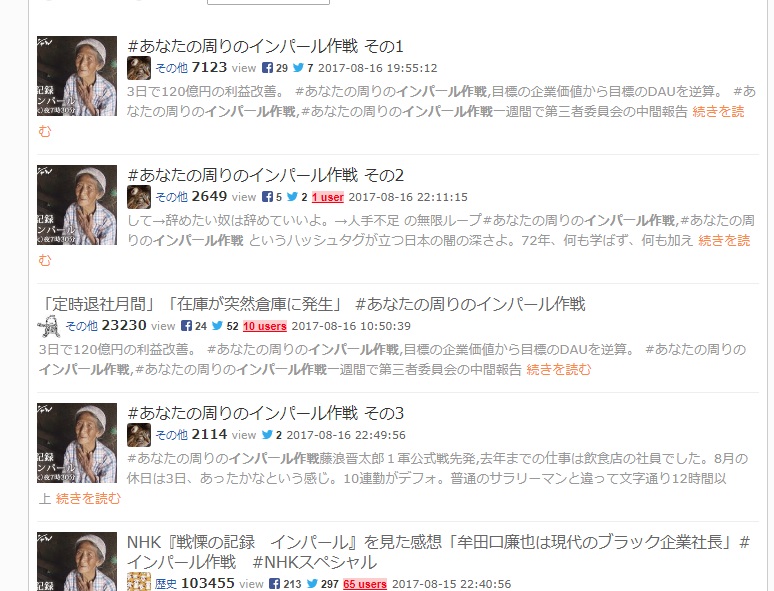774x591 pixels.
Task: Click Facebook icon on その2 entry
Action: (x=267, y=197)
